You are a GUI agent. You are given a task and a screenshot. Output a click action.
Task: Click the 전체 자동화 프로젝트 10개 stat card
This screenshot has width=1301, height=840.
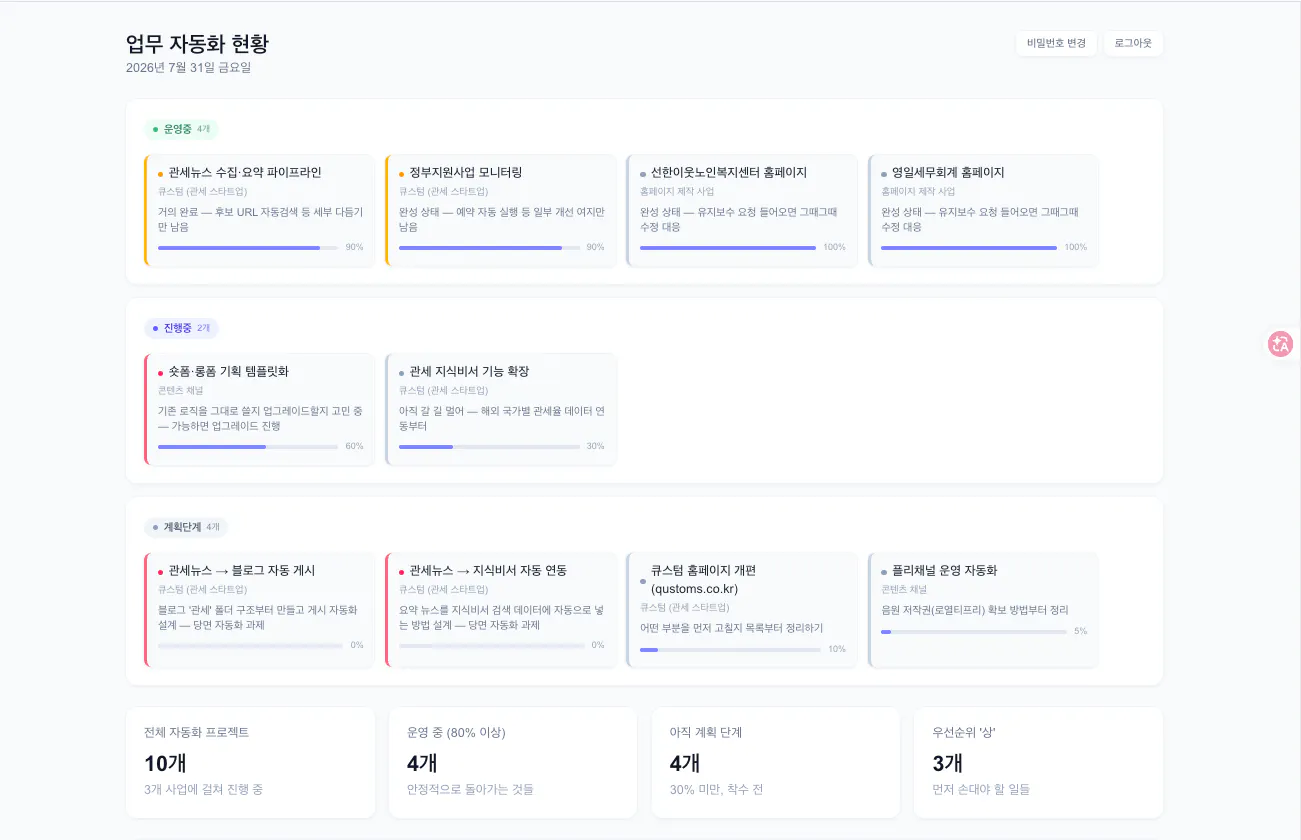(x=250, y=762)
